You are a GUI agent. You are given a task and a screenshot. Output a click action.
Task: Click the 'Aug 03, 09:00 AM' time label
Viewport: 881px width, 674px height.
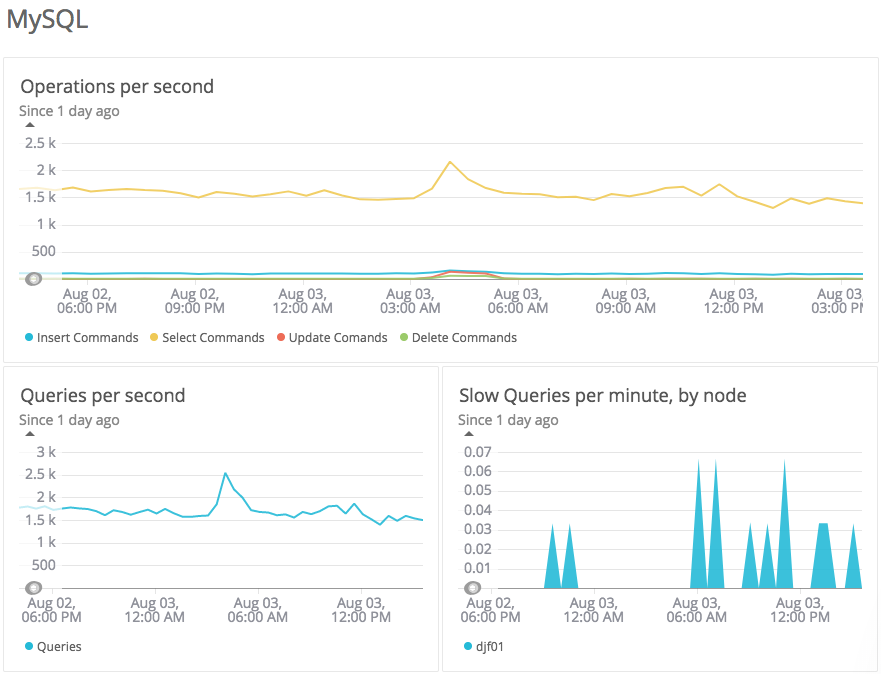click(x=625, y=301)
